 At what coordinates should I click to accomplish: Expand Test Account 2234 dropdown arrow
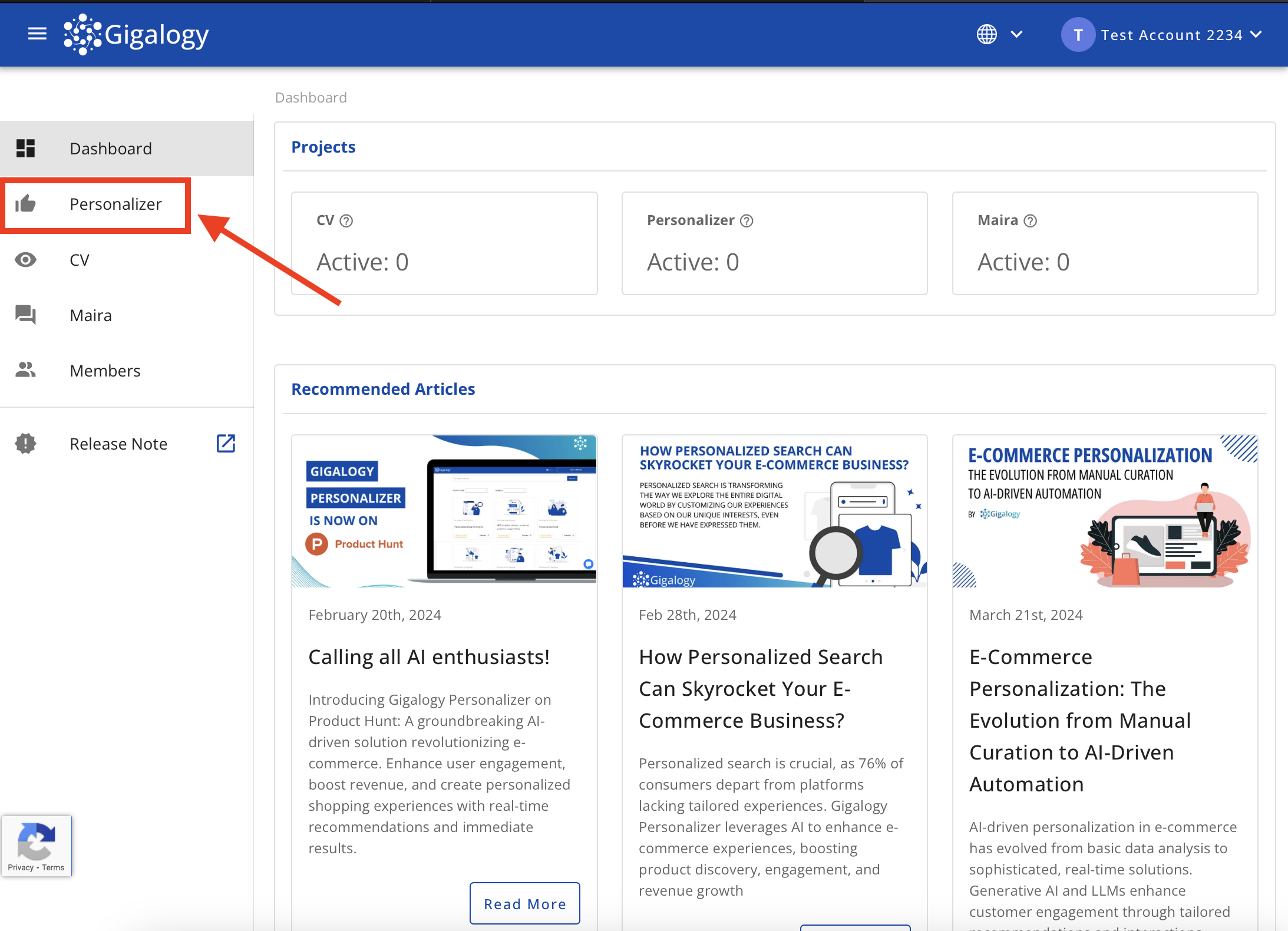[x=1256, y=34]
